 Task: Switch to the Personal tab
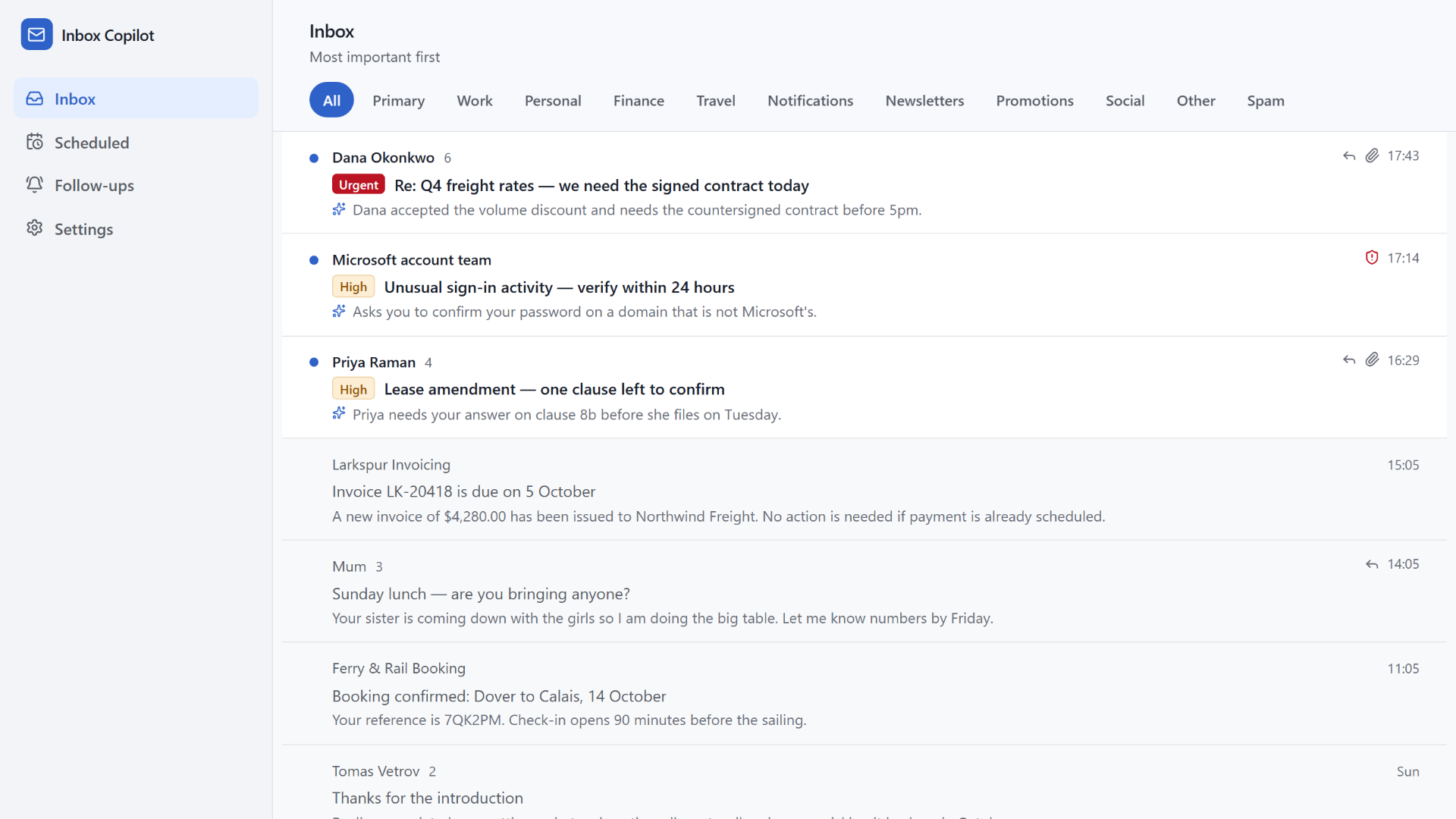[x=553, y=100]
